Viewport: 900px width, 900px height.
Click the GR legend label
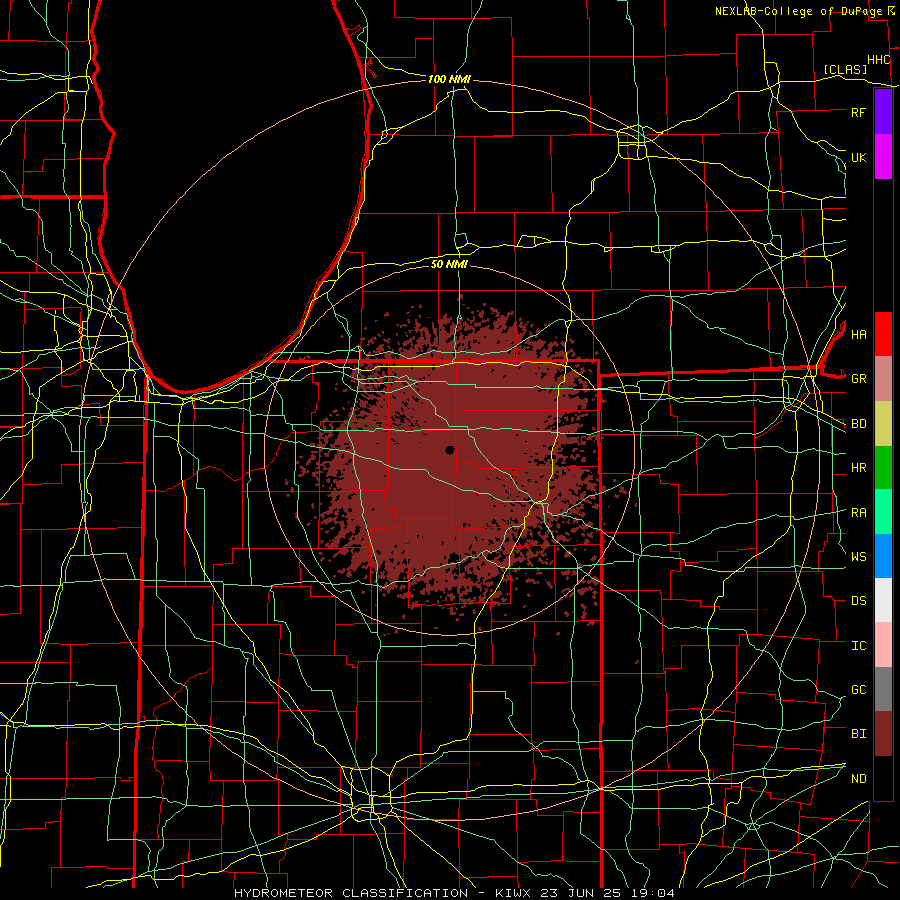click(858, 379)
